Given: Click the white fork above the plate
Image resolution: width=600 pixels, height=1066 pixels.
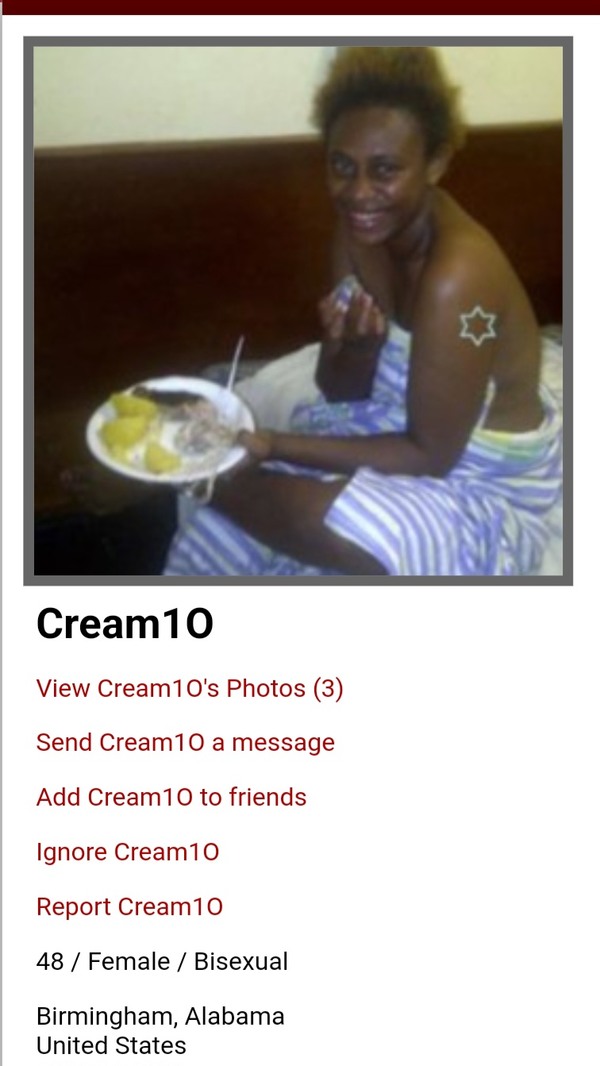Looking at the screenshot, I should click(x=234, y=364).
